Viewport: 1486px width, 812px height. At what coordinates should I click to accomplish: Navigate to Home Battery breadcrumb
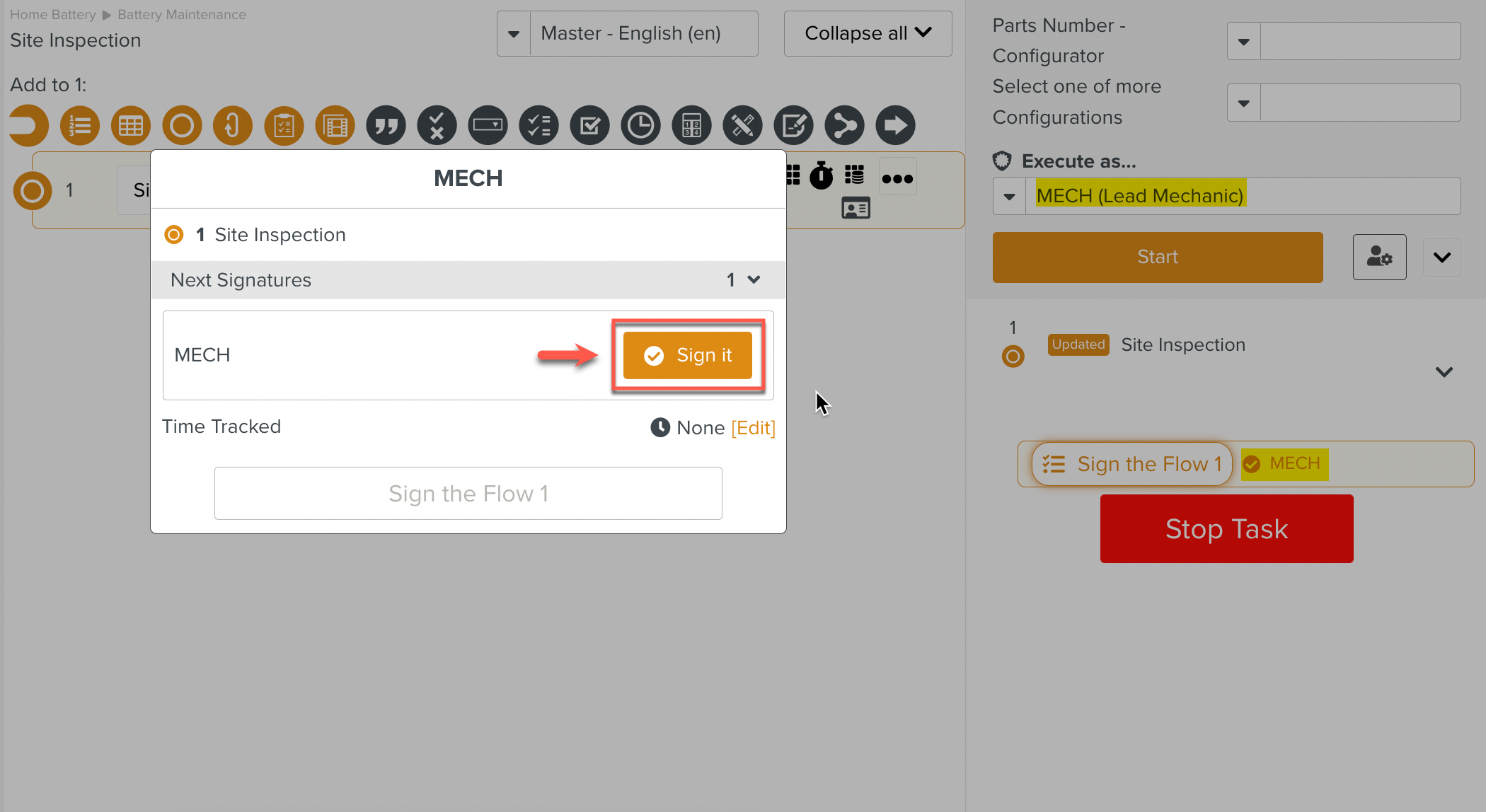[x=52, y=14]
